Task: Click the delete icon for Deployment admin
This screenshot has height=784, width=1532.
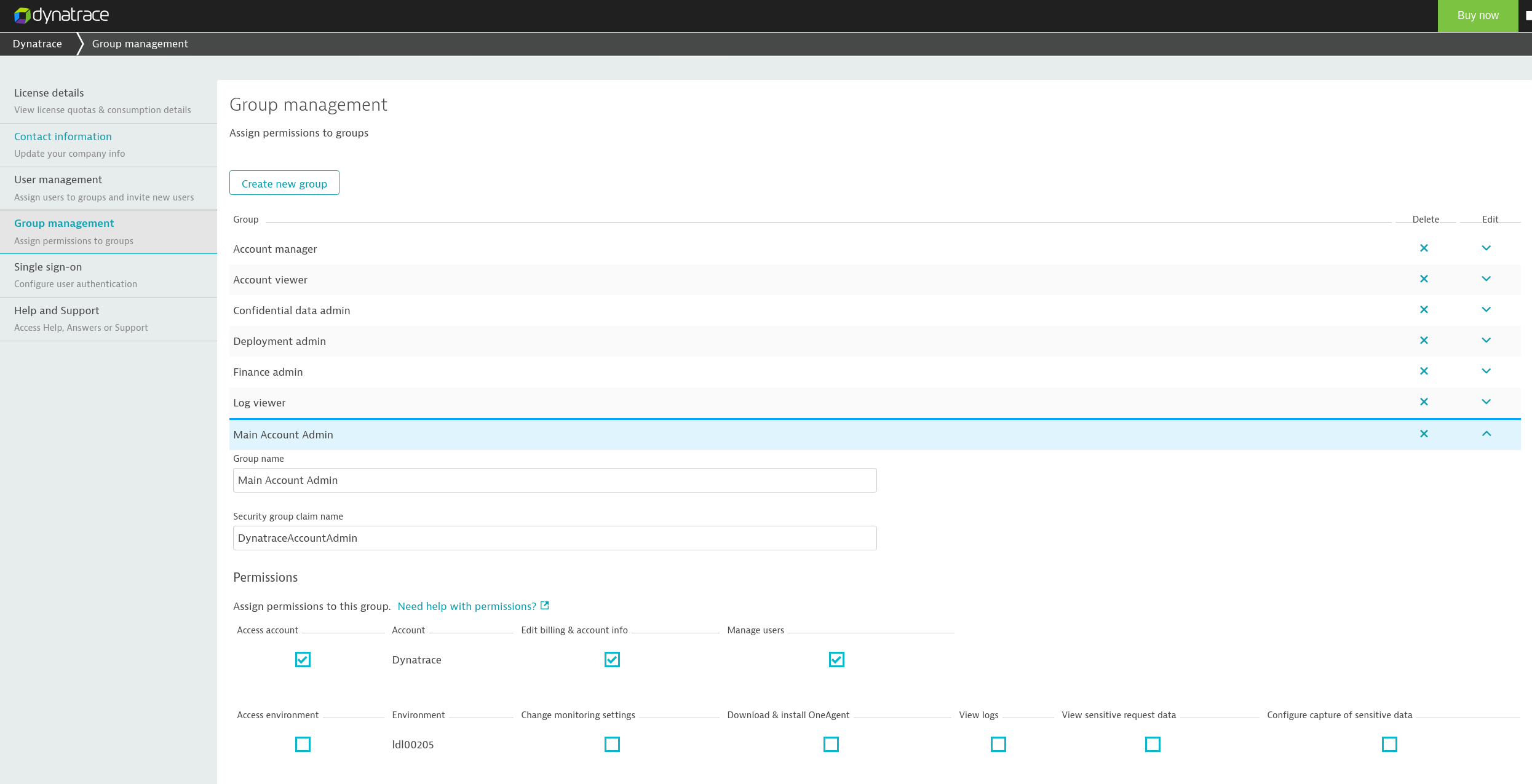Action: point(1423,340)
